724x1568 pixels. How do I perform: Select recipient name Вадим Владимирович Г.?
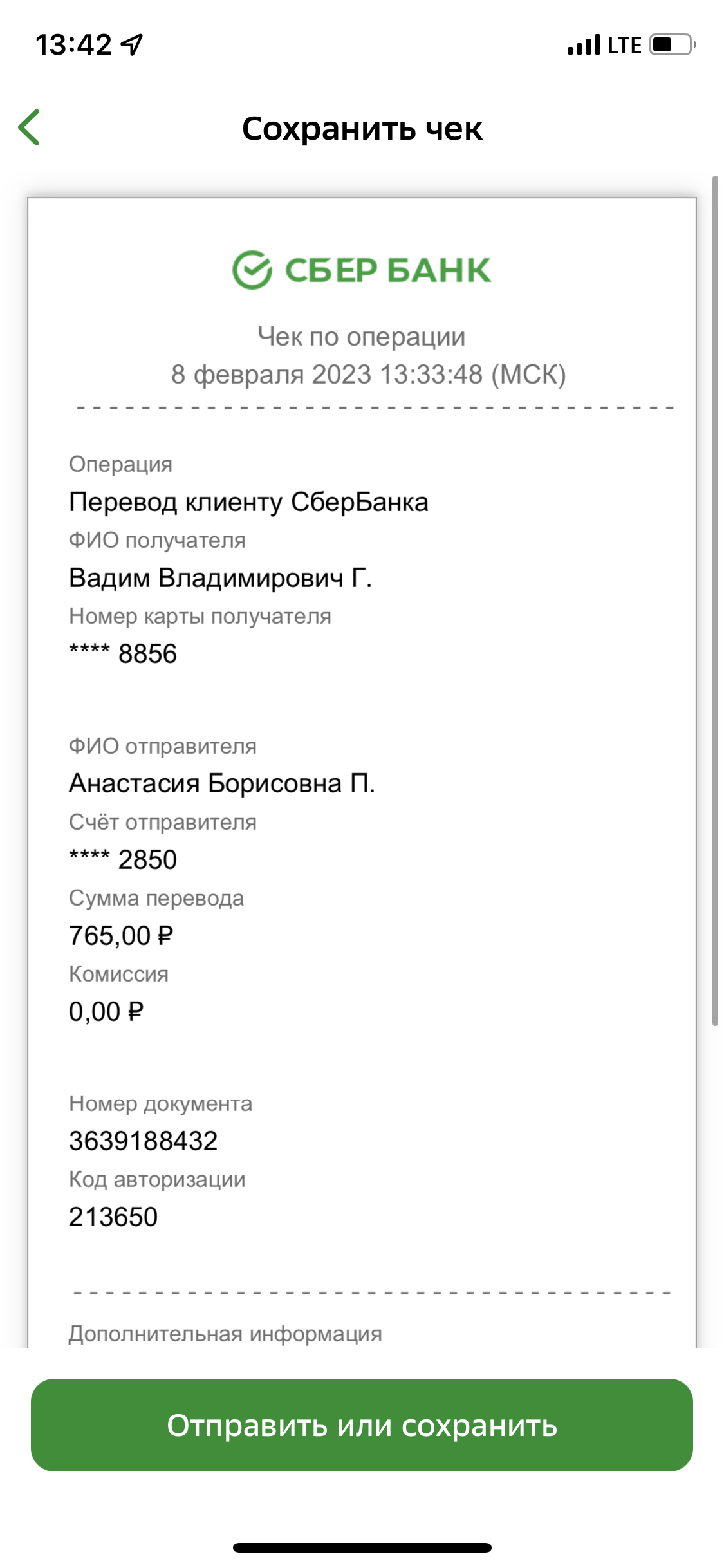coord(220,578)
